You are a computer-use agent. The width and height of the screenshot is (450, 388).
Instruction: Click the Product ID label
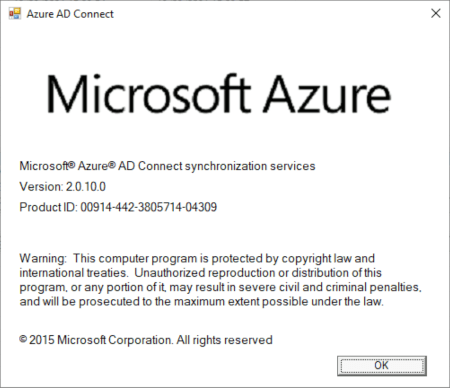click(x=48, y=207)
